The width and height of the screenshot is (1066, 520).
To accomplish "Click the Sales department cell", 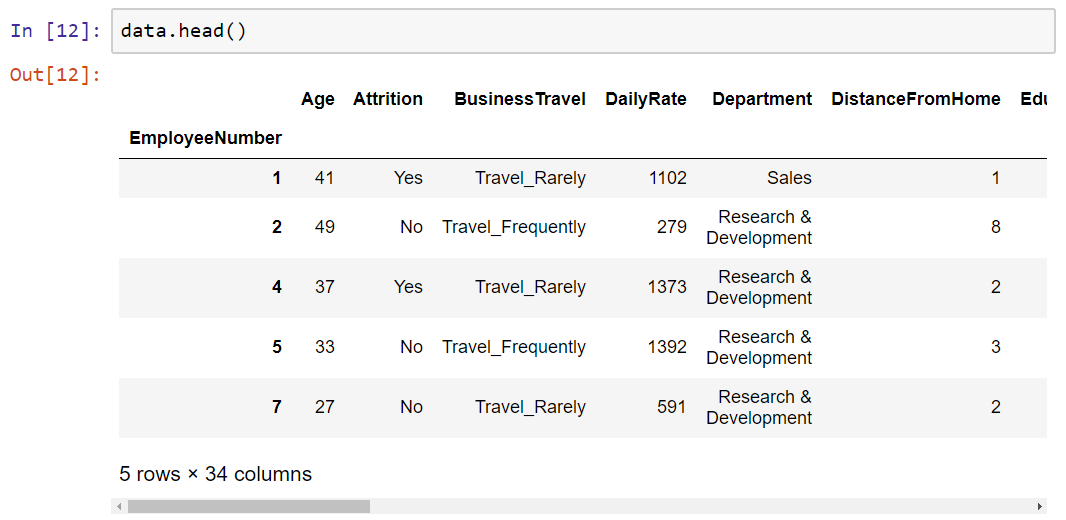I will 789,178.
